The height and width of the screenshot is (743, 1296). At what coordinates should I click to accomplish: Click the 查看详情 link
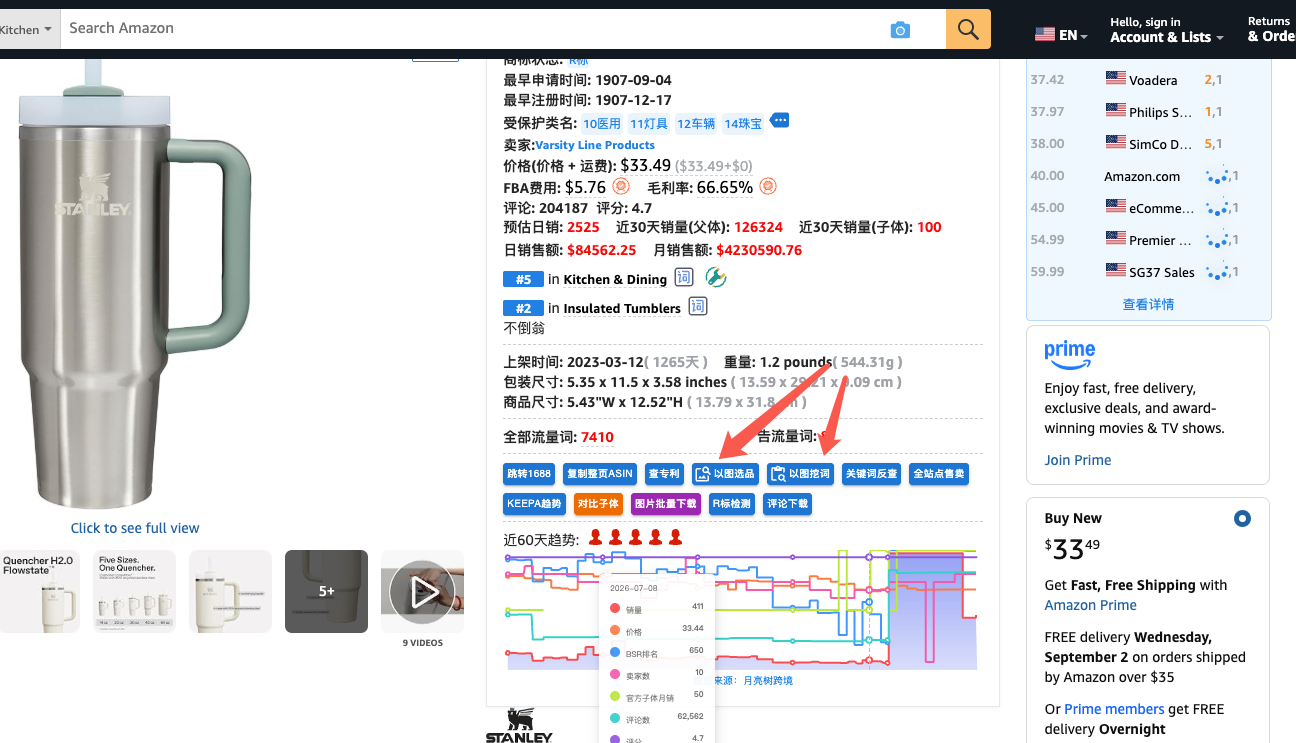coord(1148,304)
